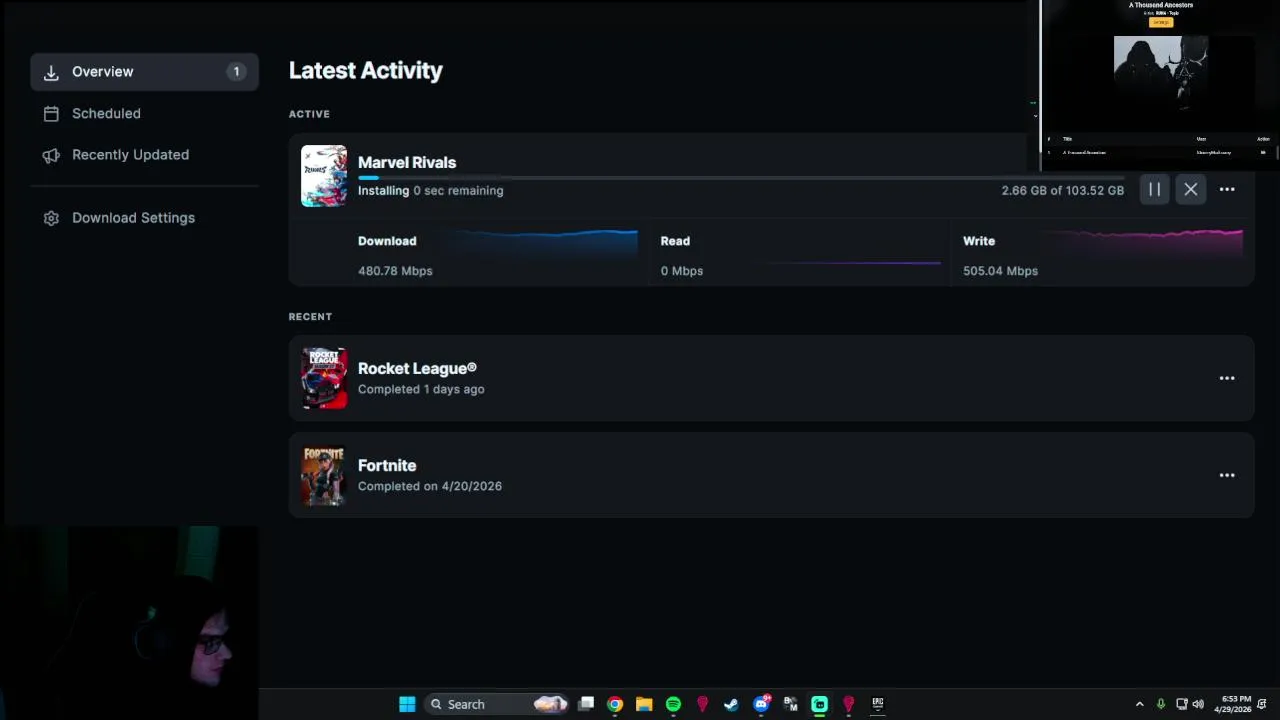Click the 0 sec remaining text

(x=458, y=190)
